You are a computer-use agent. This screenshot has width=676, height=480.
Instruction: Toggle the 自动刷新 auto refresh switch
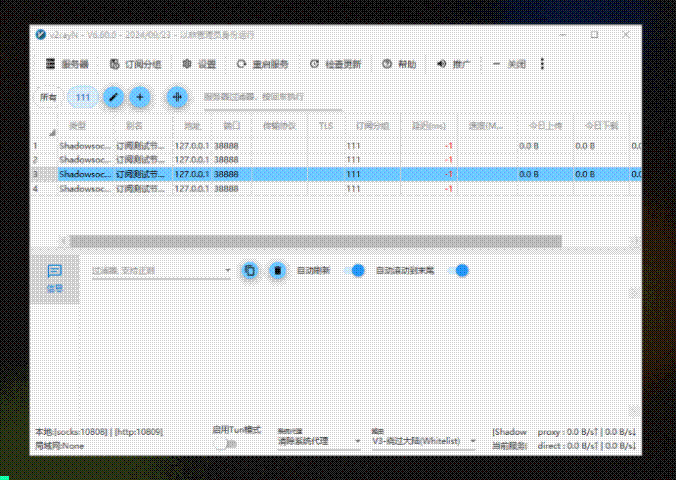pos(354,270)
